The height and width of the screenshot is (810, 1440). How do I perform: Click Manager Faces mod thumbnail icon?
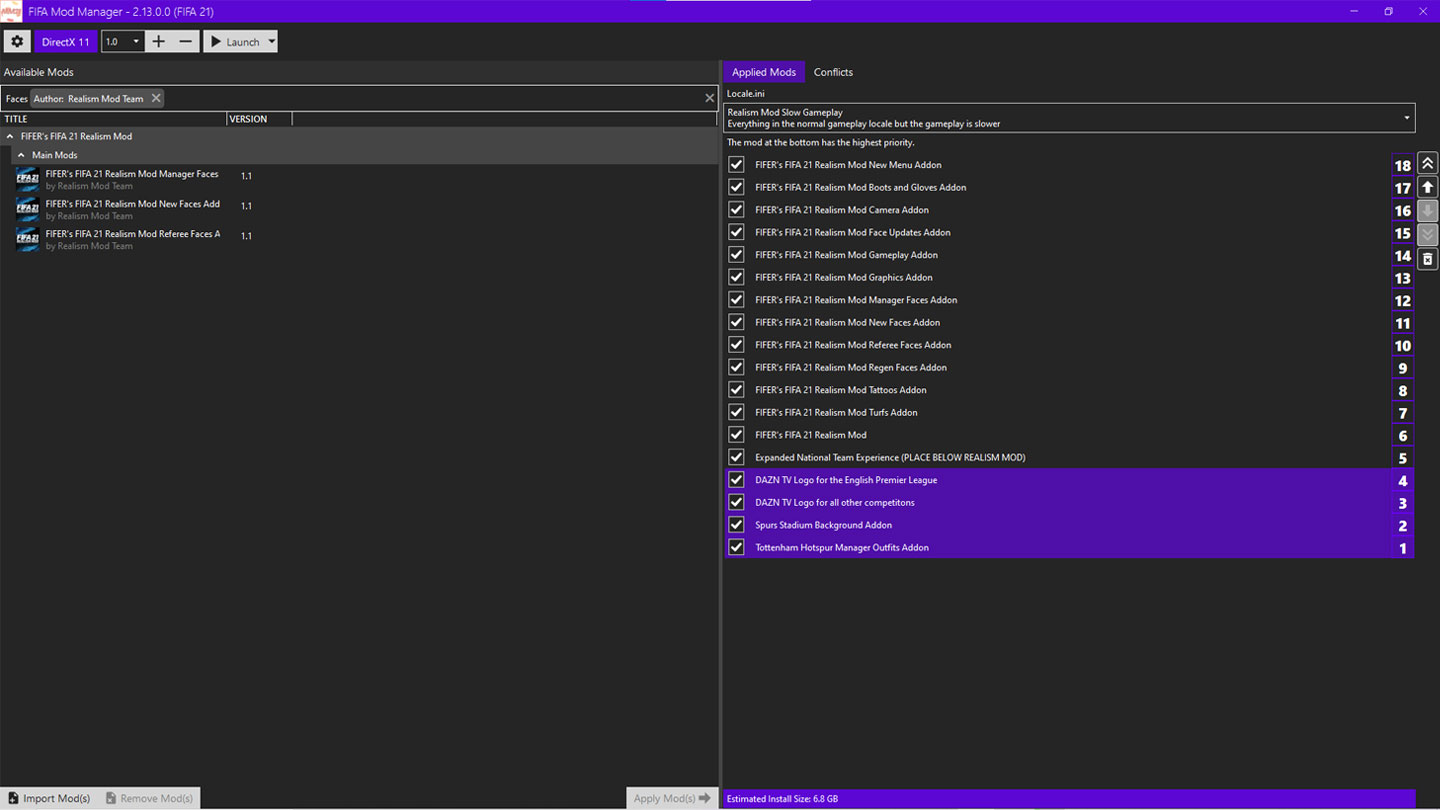(27, 179)
